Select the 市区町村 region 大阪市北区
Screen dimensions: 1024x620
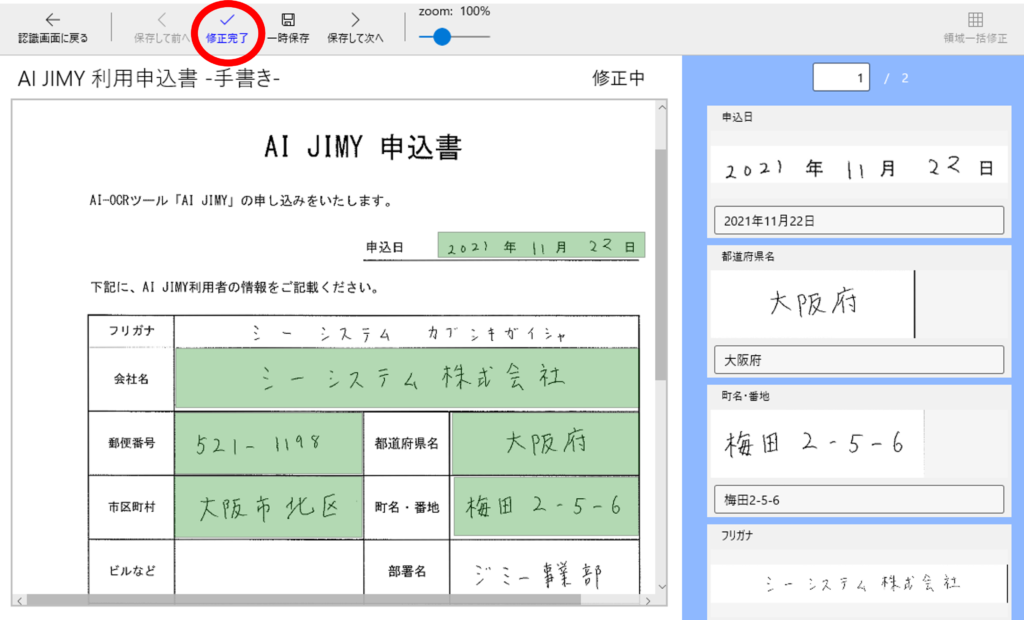(x=268, y=507)
